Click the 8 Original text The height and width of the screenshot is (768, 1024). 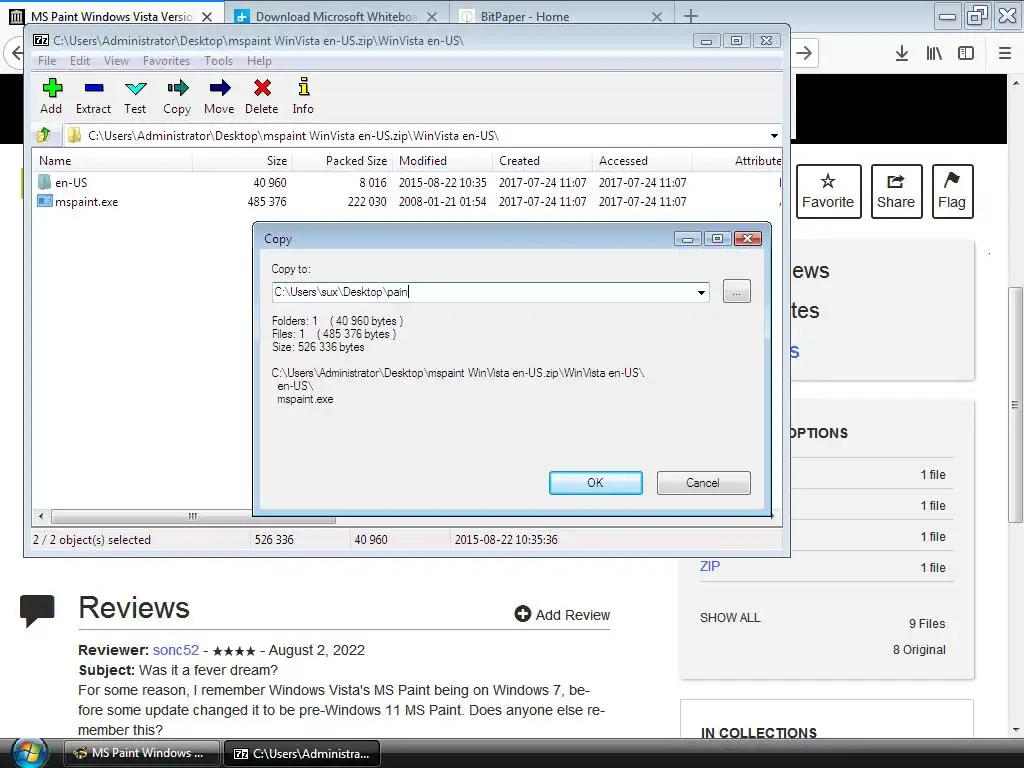(920, 650)
